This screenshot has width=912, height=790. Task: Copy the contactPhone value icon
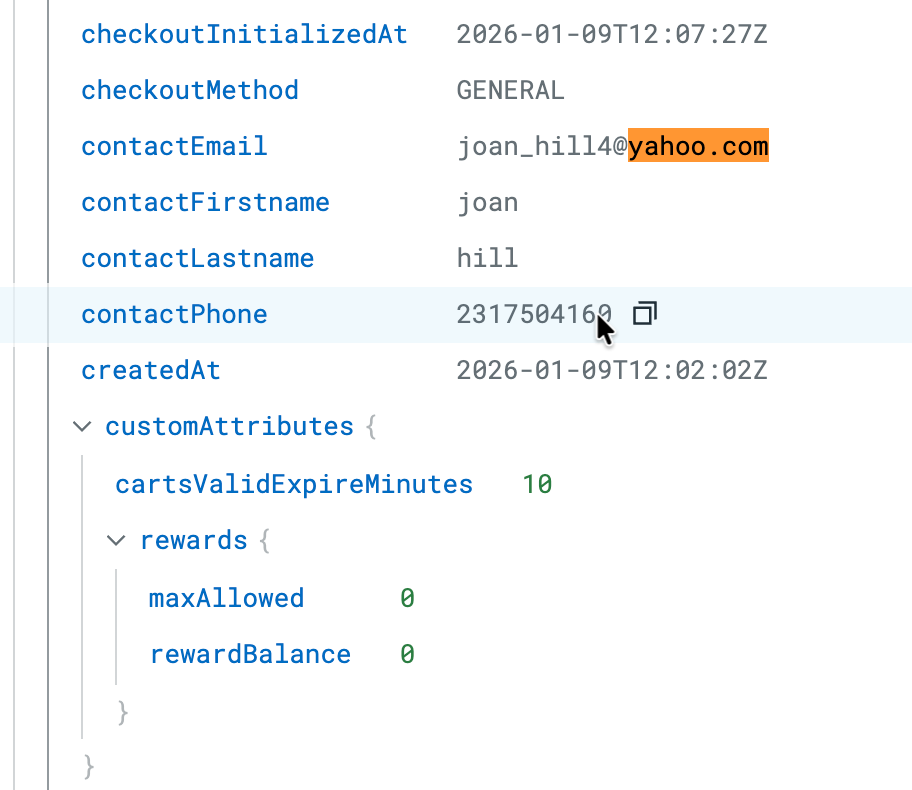[x=645, y=314]
